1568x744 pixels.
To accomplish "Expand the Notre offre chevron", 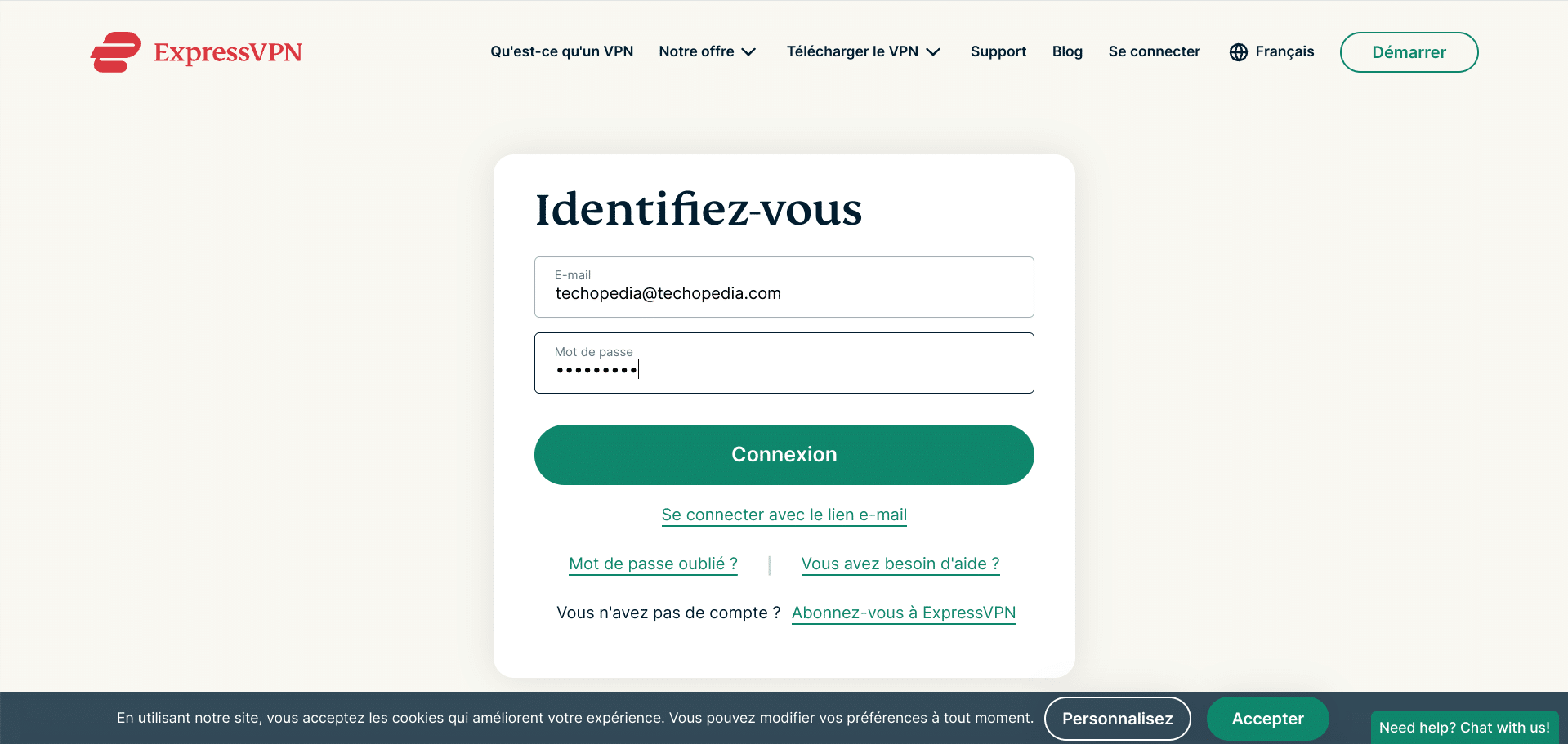I will tap(748, 52).
